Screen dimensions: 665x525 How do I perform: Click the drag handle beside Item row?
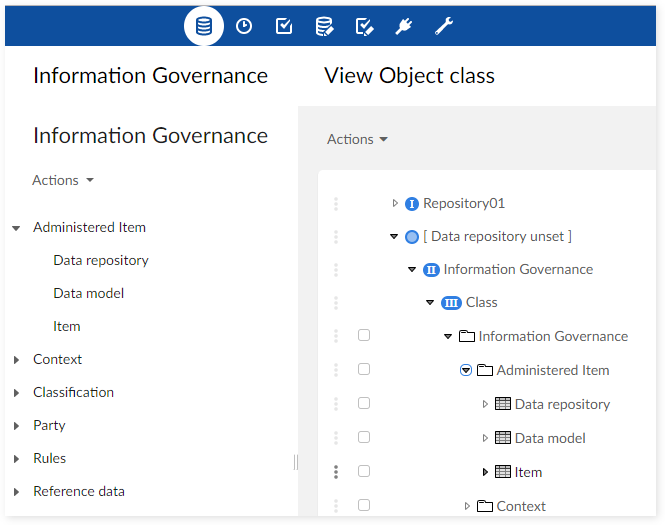(x=336, y=472)
